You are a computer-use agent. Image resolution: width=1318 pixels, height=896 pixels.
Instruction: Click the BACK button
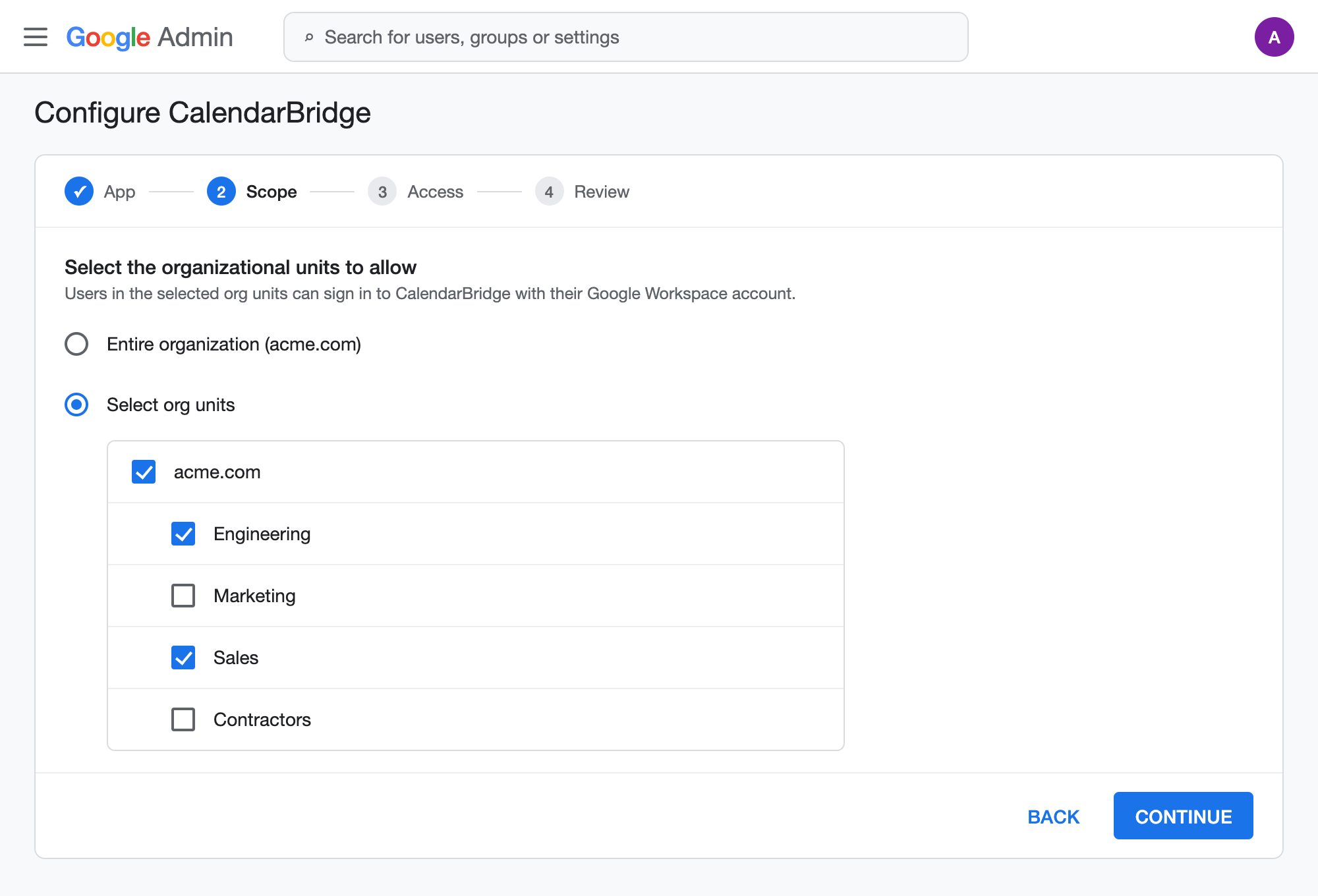coord(1053,816)
